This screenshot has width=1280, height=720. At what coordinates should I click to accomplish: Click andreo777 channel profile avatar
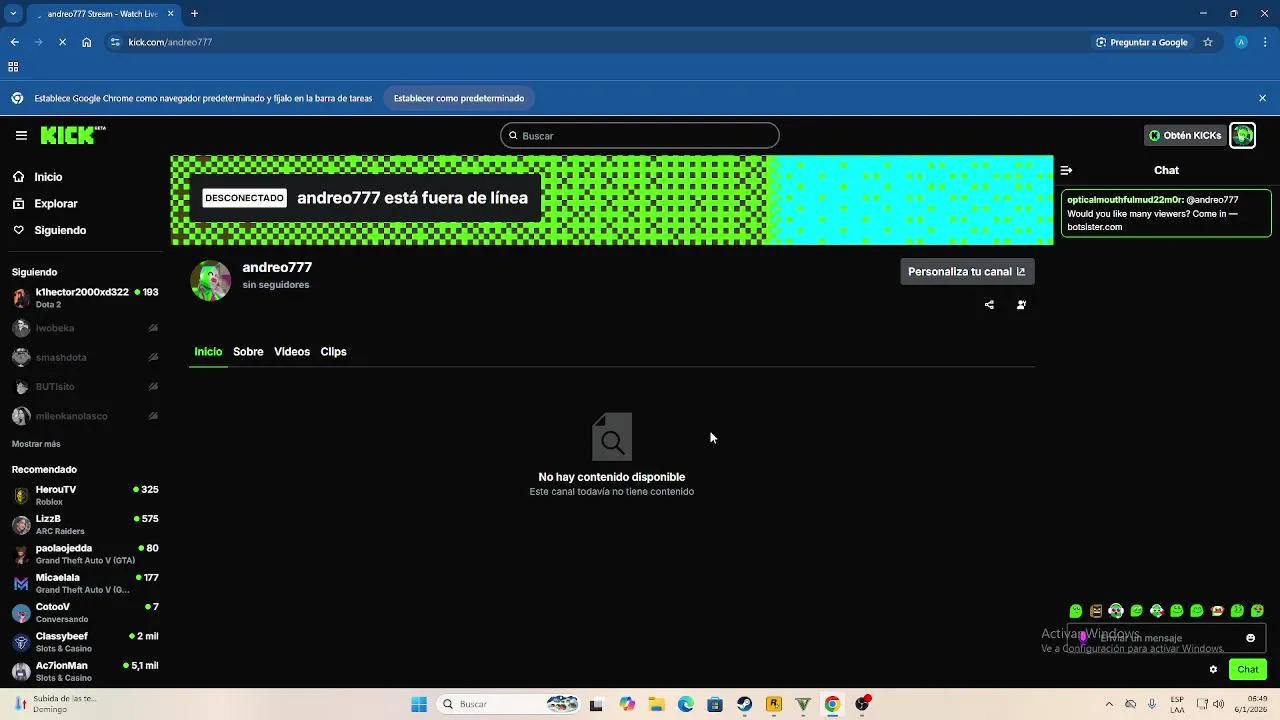point(211,281)
